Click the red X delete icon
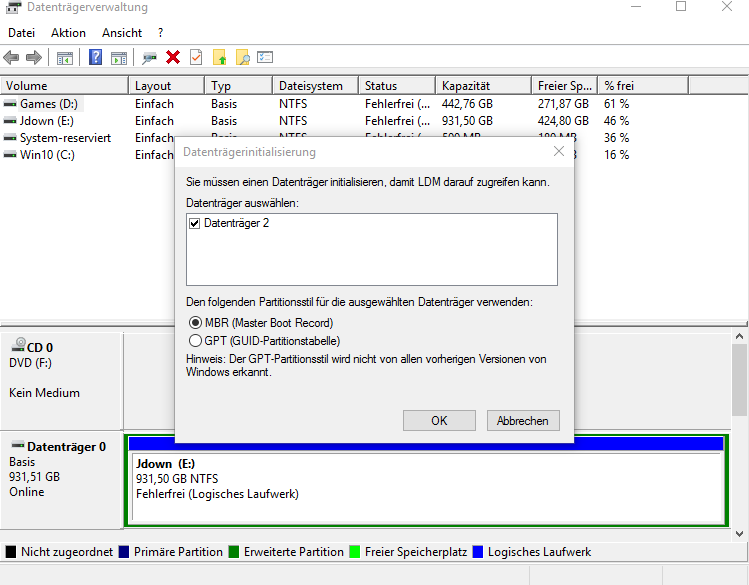Image resolution: width=749 pixels, height=585 pixels. click(173, 58)
